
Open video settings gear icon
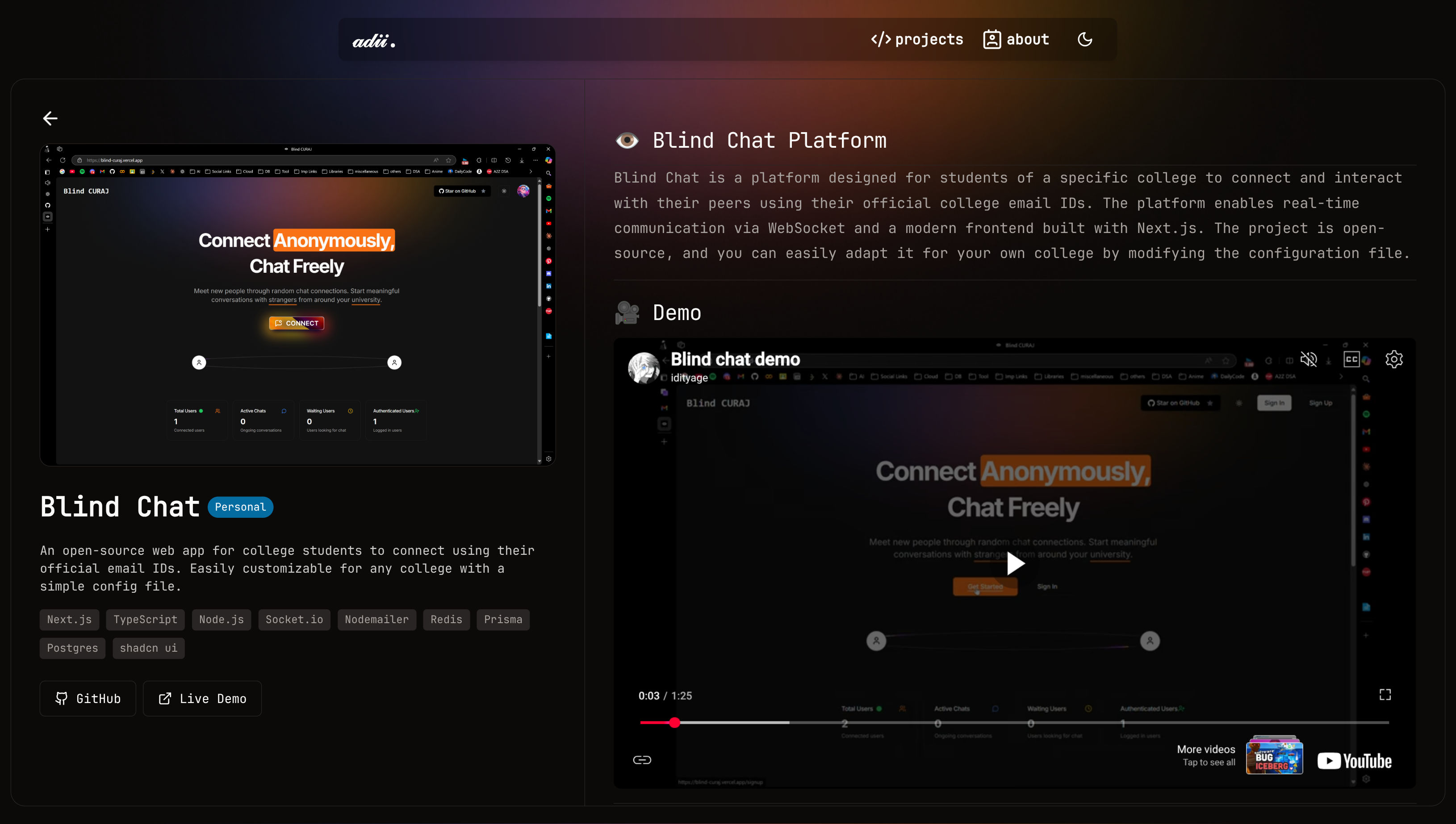click(1394, 359)
